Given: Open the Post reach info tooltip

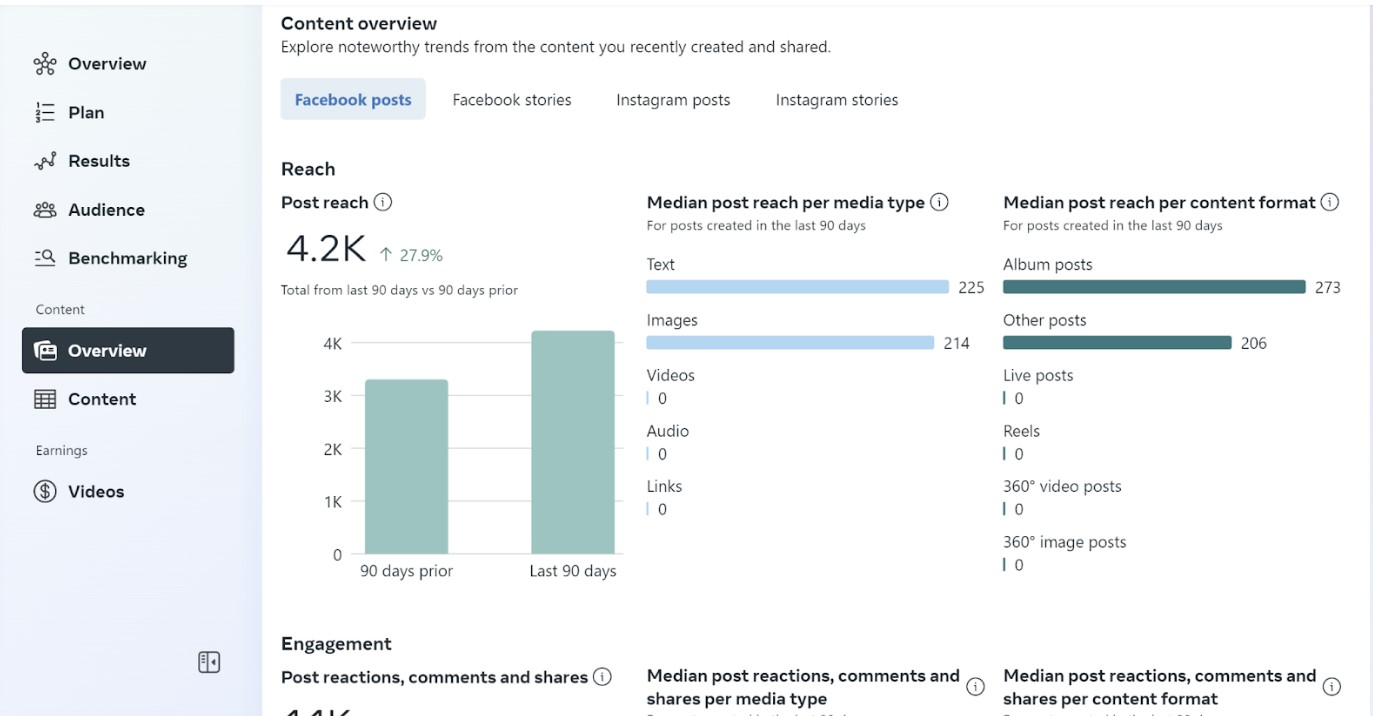Looking at the screenshot, I should (383, 202).
